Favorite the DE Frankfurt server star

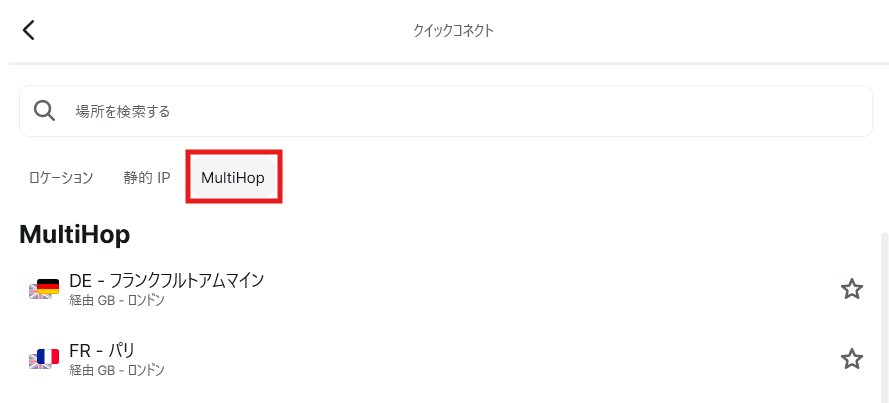point(851,289)
